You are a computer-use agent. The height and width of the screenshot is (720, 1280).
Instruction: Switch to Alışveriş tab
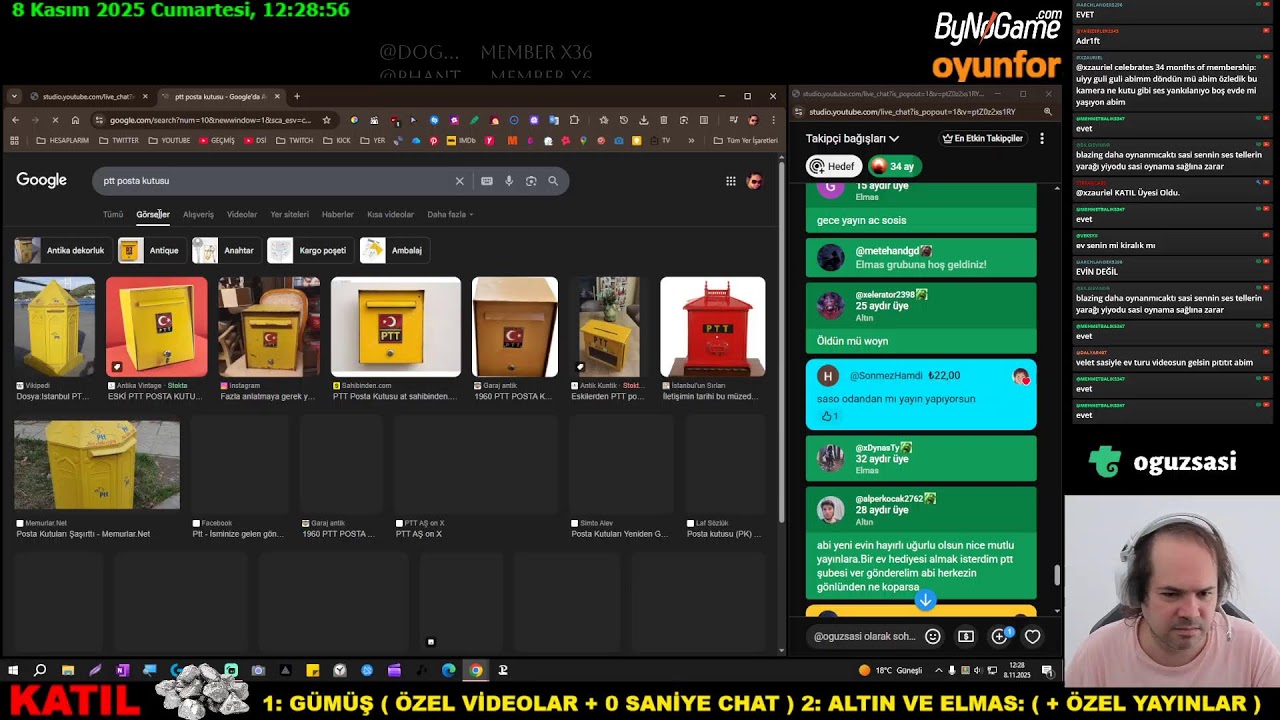tap(198, 214)
